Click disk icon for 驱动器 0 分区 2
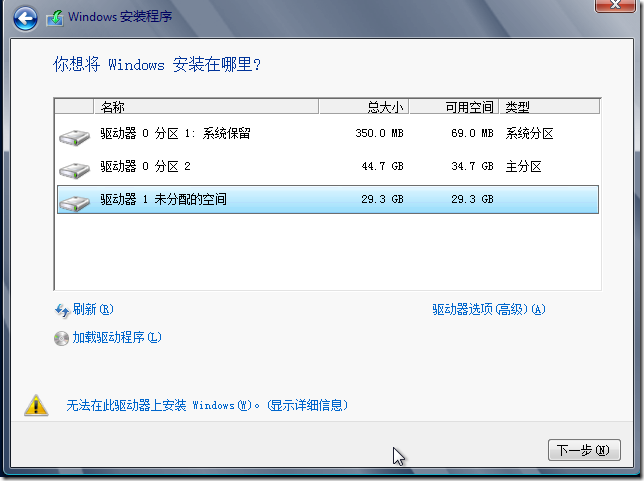644x481 pixels. [74, 170]
